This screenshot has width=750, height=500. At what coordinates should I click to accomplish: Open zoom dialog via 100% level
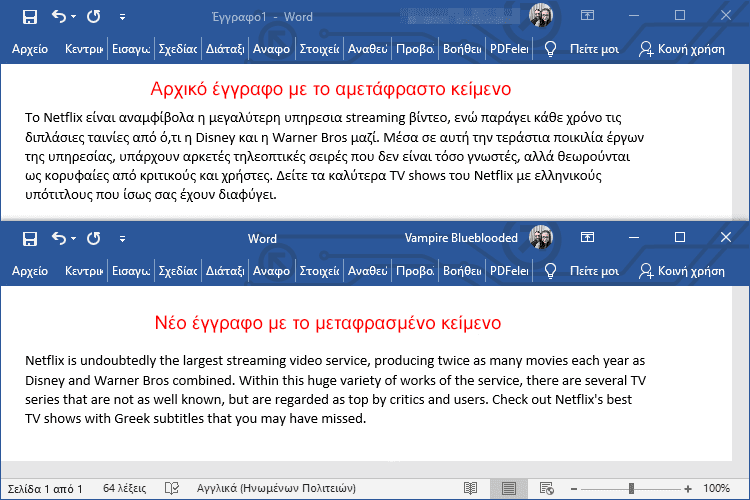pos(716,488)
